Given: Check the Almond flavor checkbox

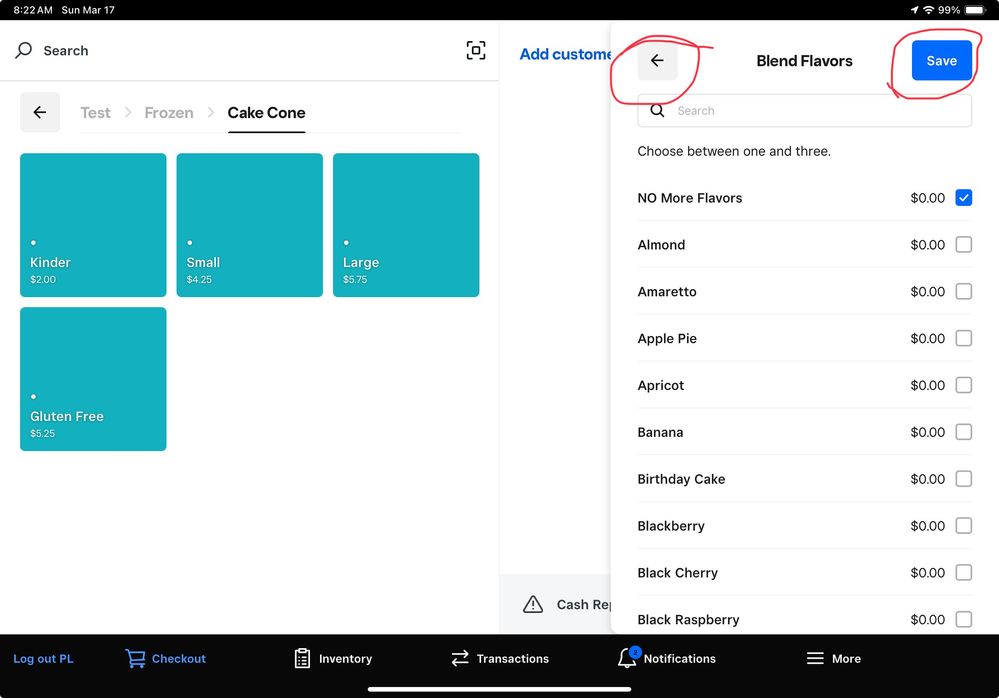Looking at the screenshot, I should point(963,245).
